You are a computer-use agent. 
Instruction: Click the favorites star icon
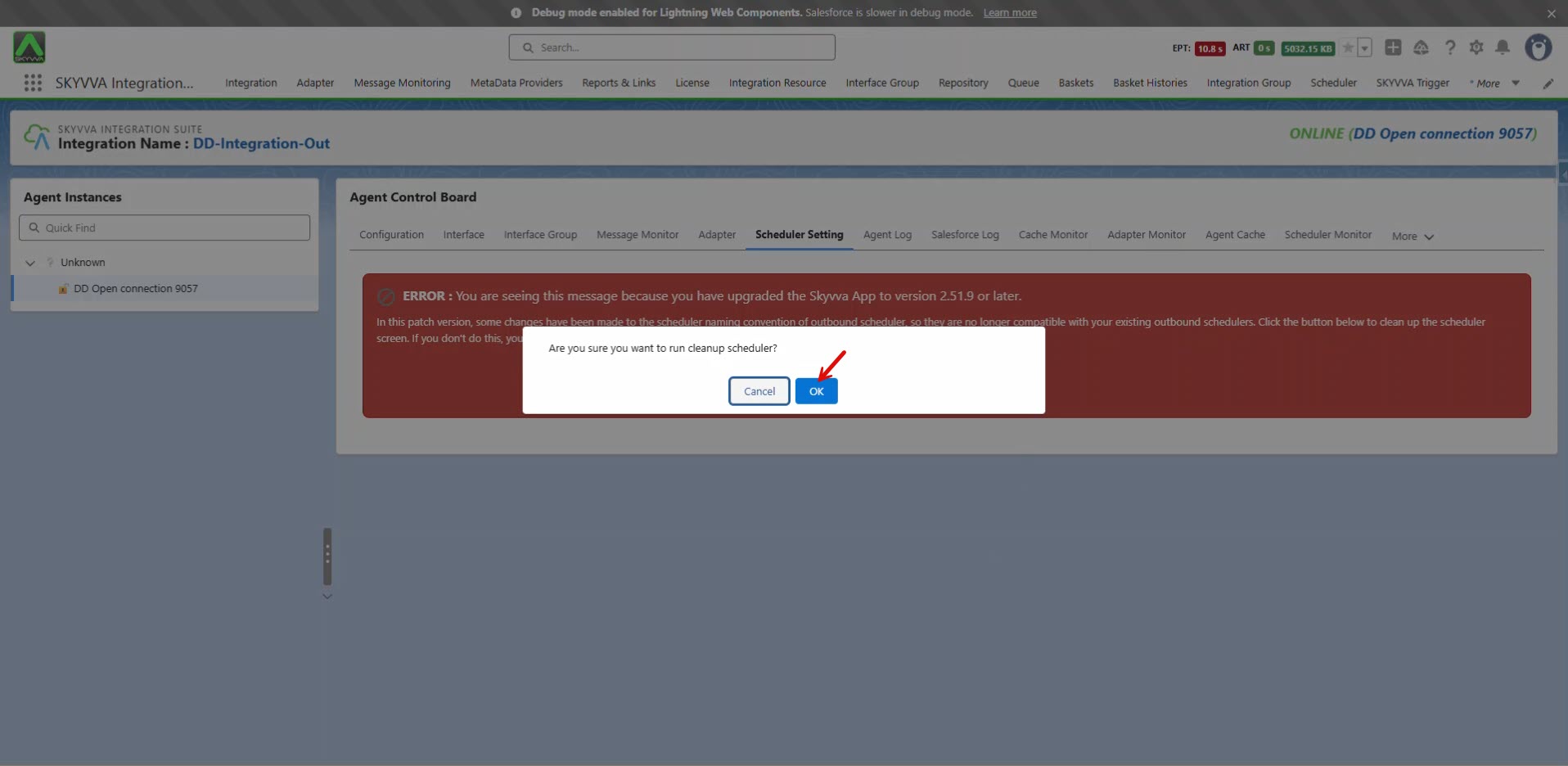pos(1348,47)
